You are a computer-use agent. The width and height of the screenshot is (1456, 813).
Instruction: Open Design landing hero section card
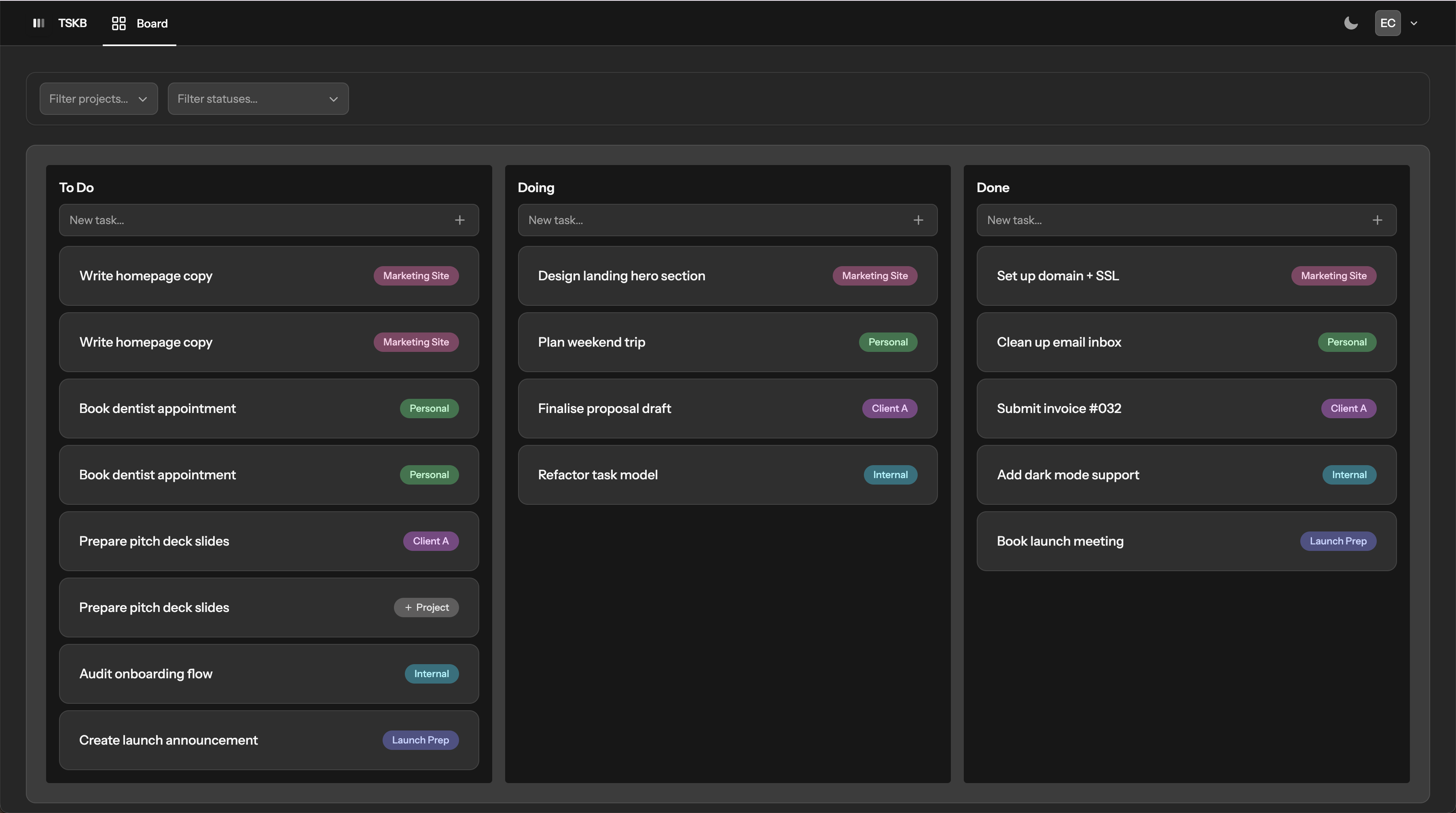(728, 276)
